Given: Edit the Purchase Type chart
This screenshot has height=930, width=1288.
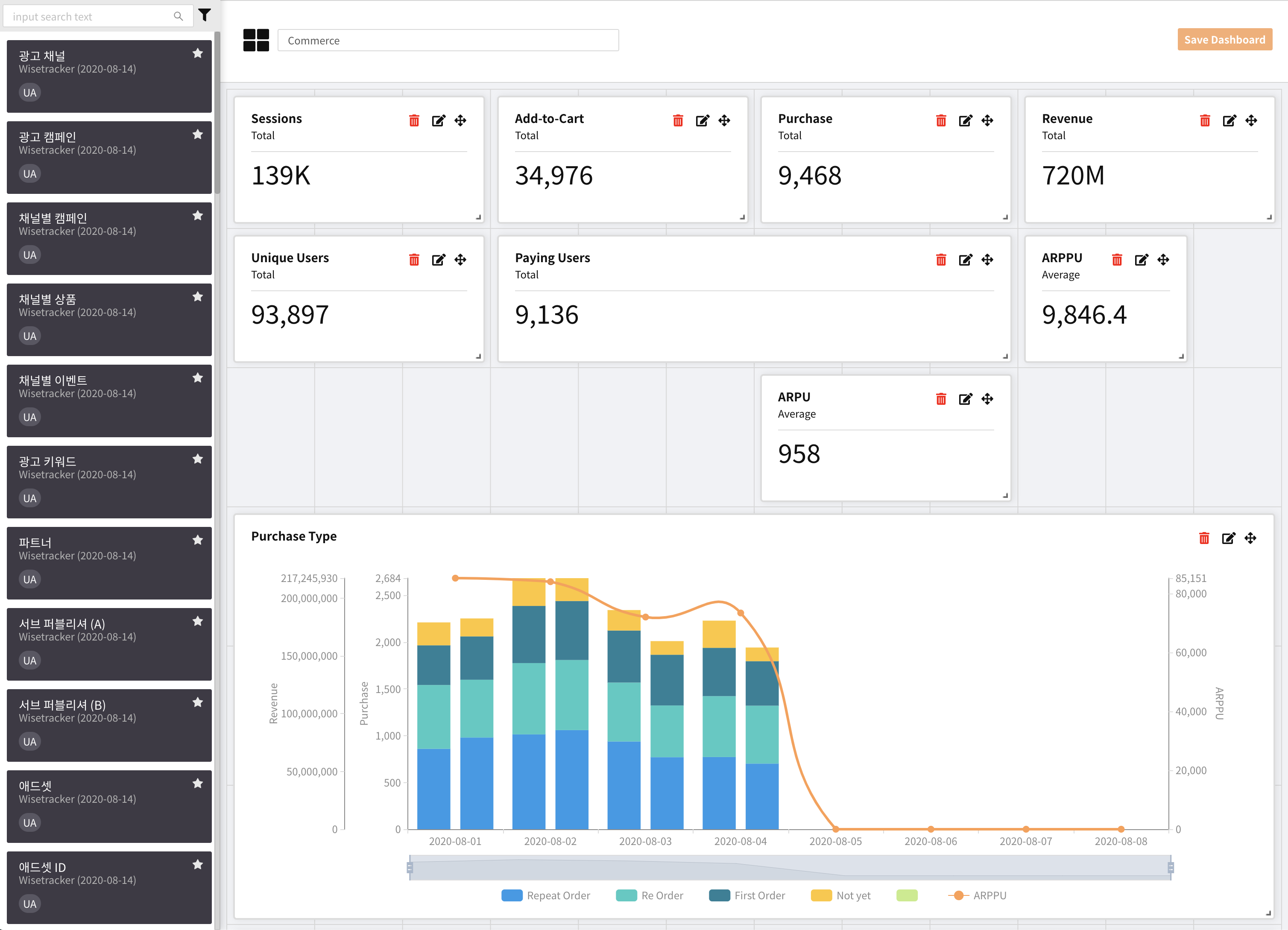Looking at the screenshot, I should click(1228, 538).
